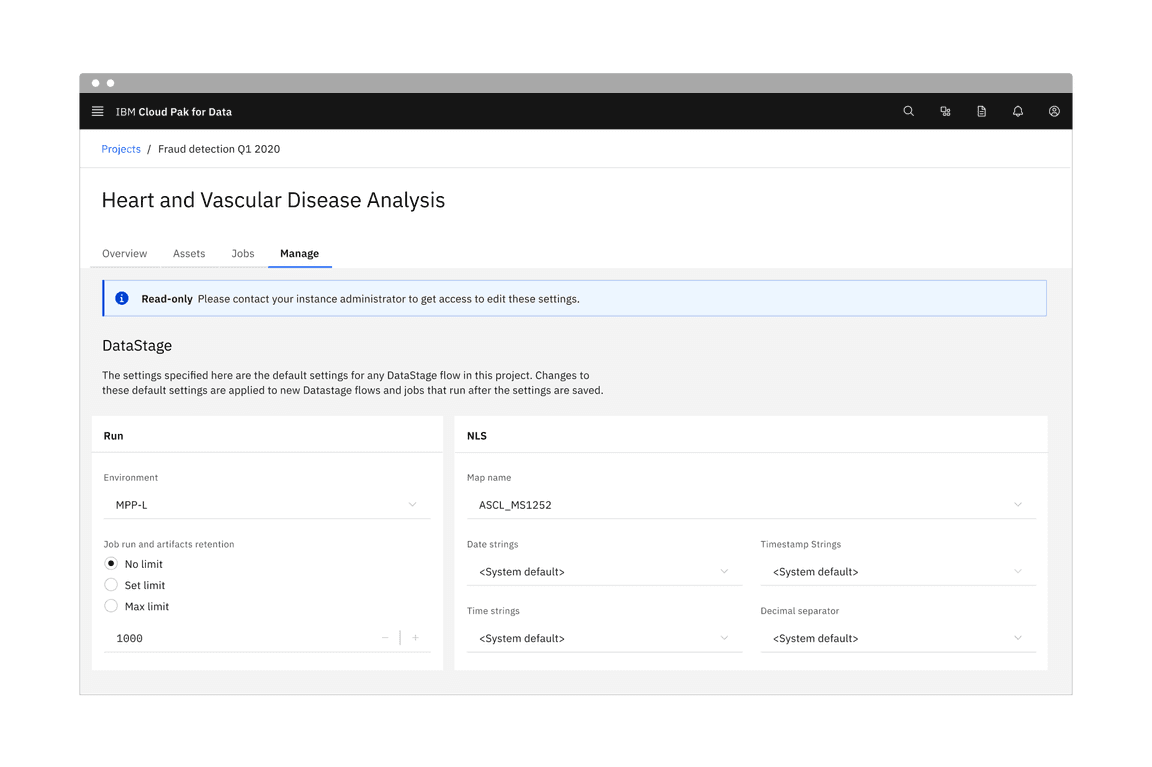Open the Jobs tab
Image resolution: width=1152 pixels, height=767 pixels.
[242, 253]
